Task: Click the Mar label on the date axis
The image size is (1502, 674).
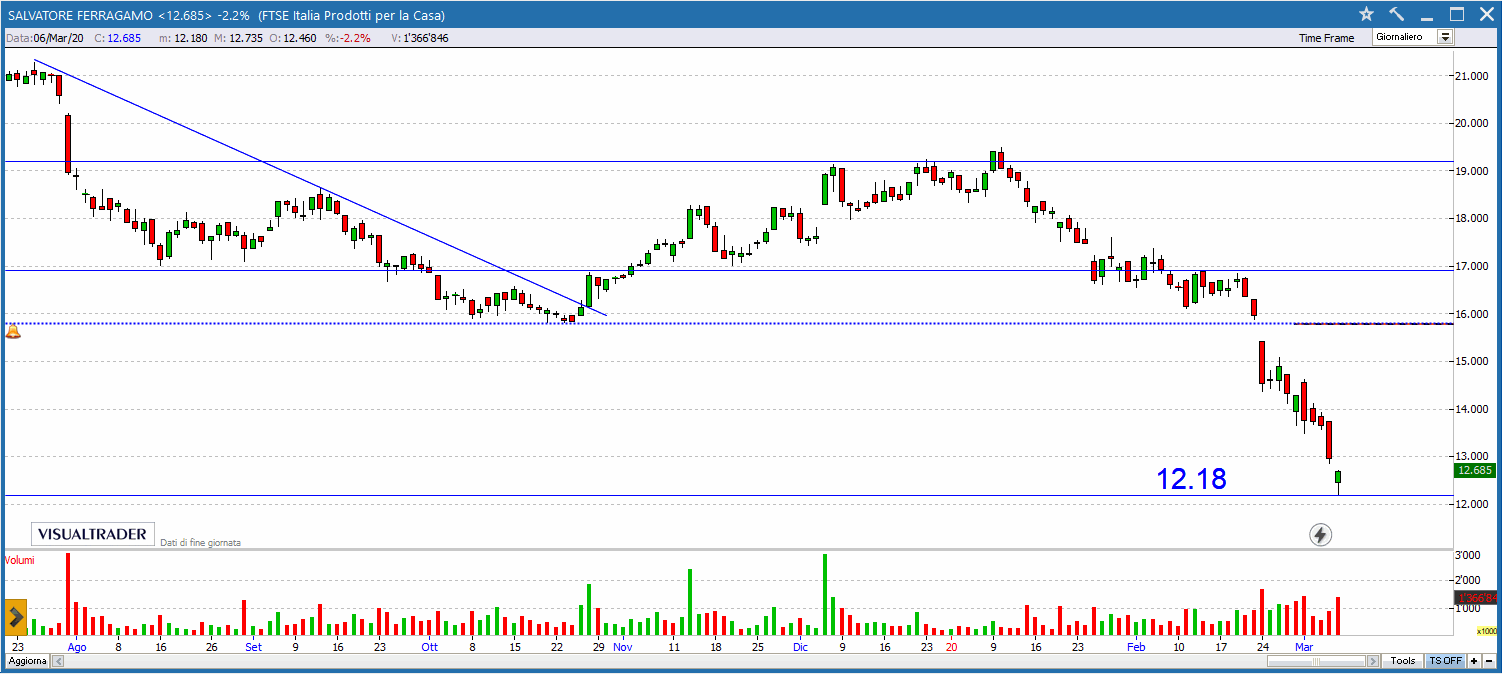Action: 1304,647
